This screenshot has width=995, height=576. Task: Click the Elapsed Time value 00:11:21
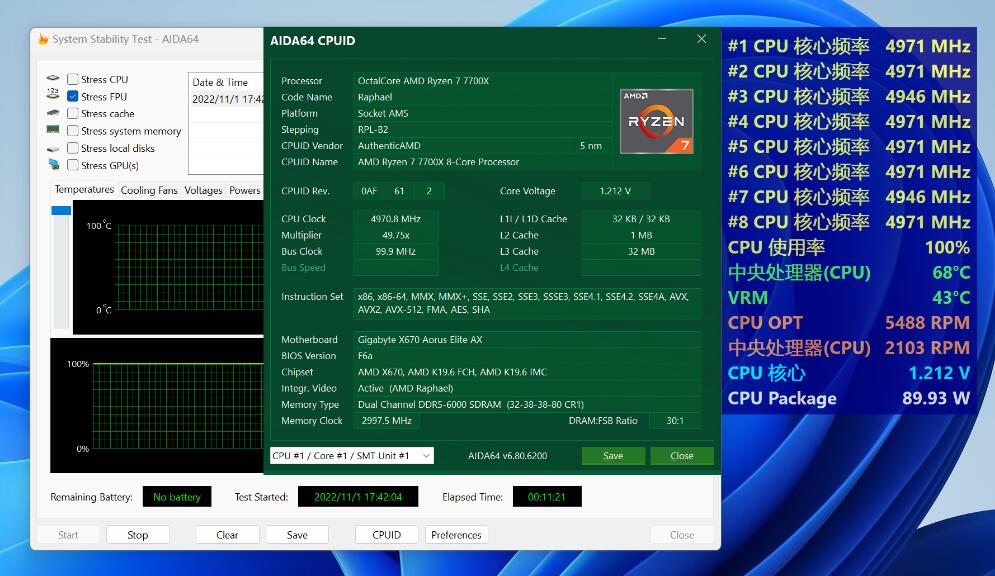[x=547, y=497]
